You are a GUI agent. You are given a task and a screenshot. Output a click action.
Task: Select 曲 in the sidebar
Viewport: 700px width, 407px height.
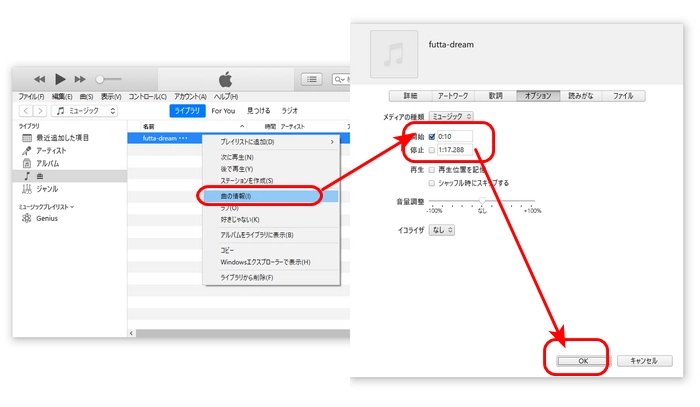(x=70, y=176)
